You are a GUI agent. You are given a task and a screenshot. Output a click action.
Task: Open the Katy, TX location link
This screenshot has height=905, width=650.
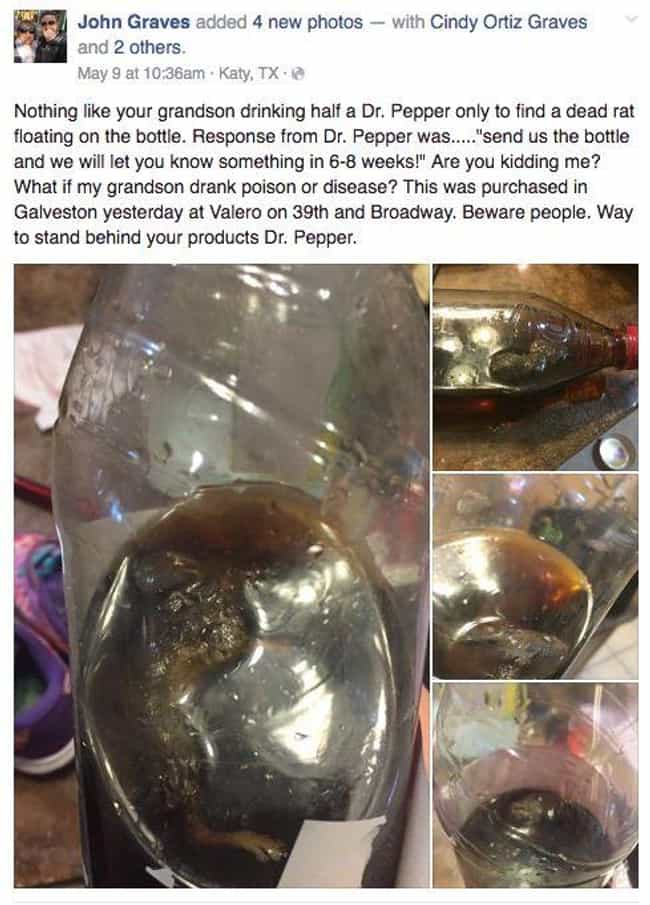pyautogui.click(x=249, y=73)
